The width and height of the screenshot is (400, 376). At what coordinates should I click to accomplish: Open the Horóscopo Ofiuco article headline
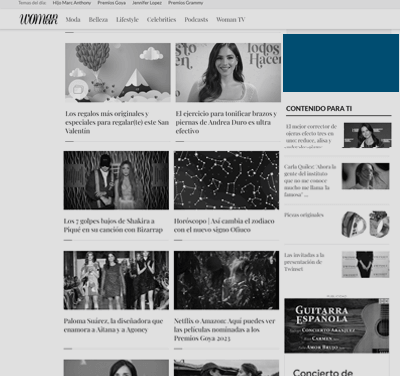coord(224,225)
